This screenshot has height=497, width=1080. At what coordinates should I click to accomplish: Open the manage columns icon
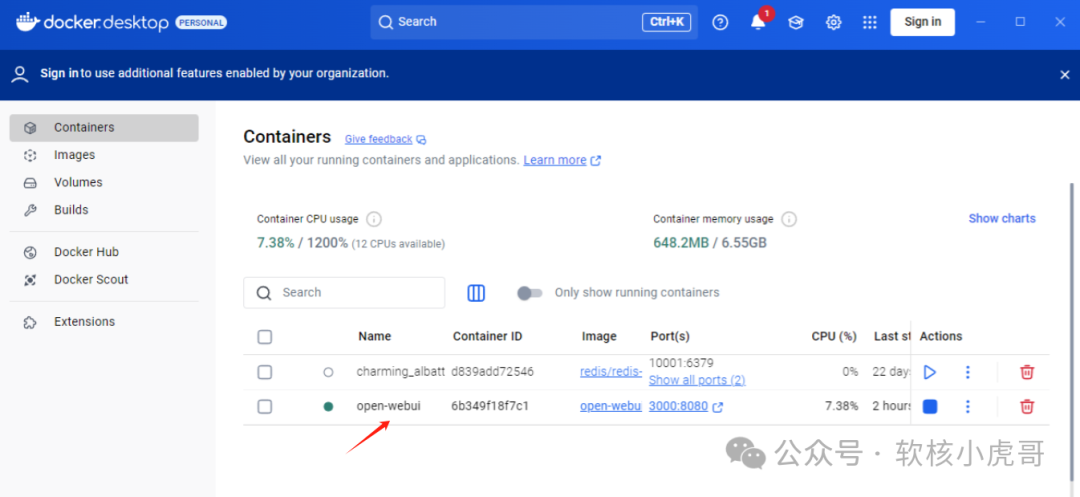(x=476, y=293)
